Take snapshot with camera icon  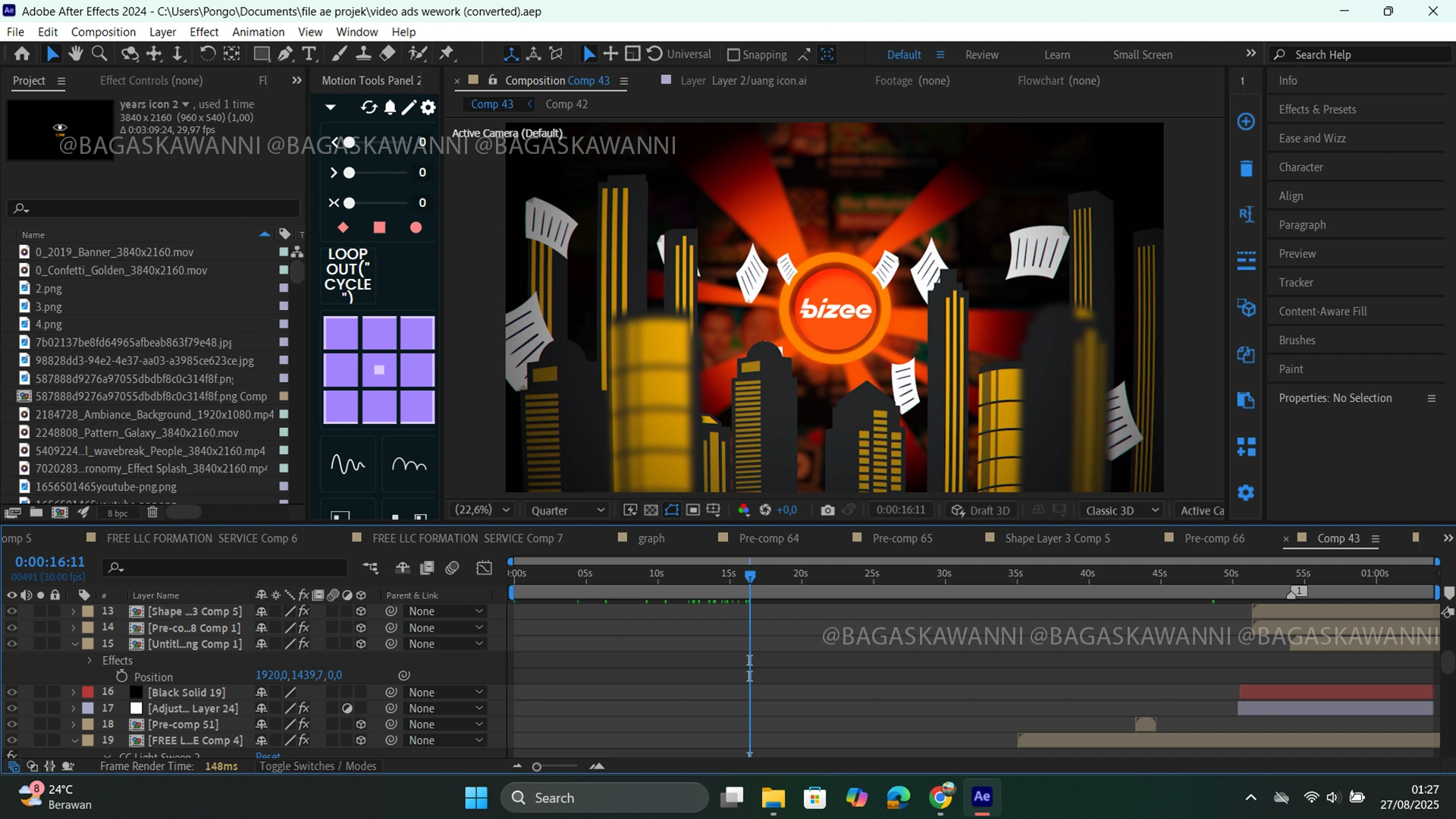point(827,510)
